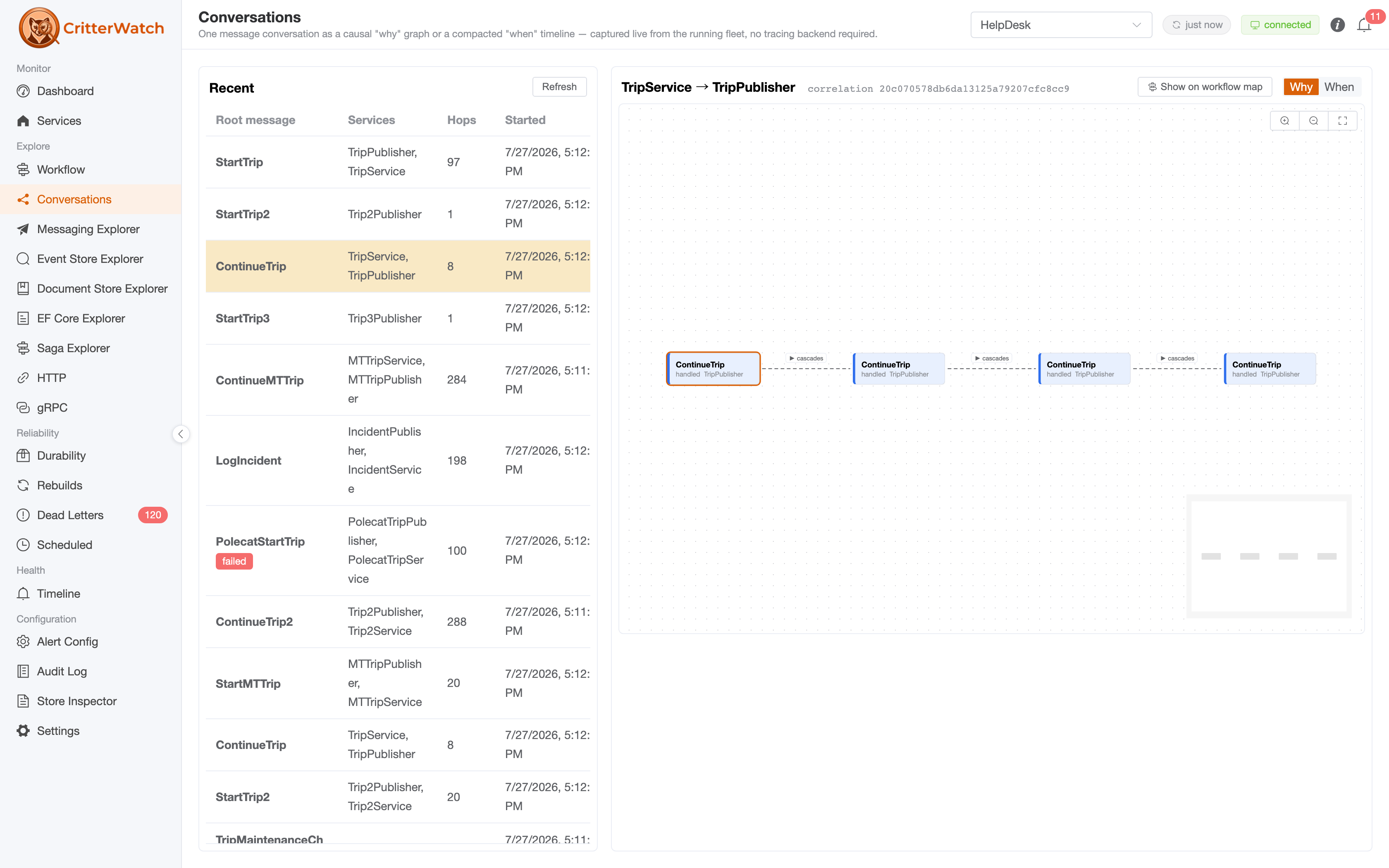Open the Dashboard gauge icon
Viewport: 1389px width, 868px height.
23,91
